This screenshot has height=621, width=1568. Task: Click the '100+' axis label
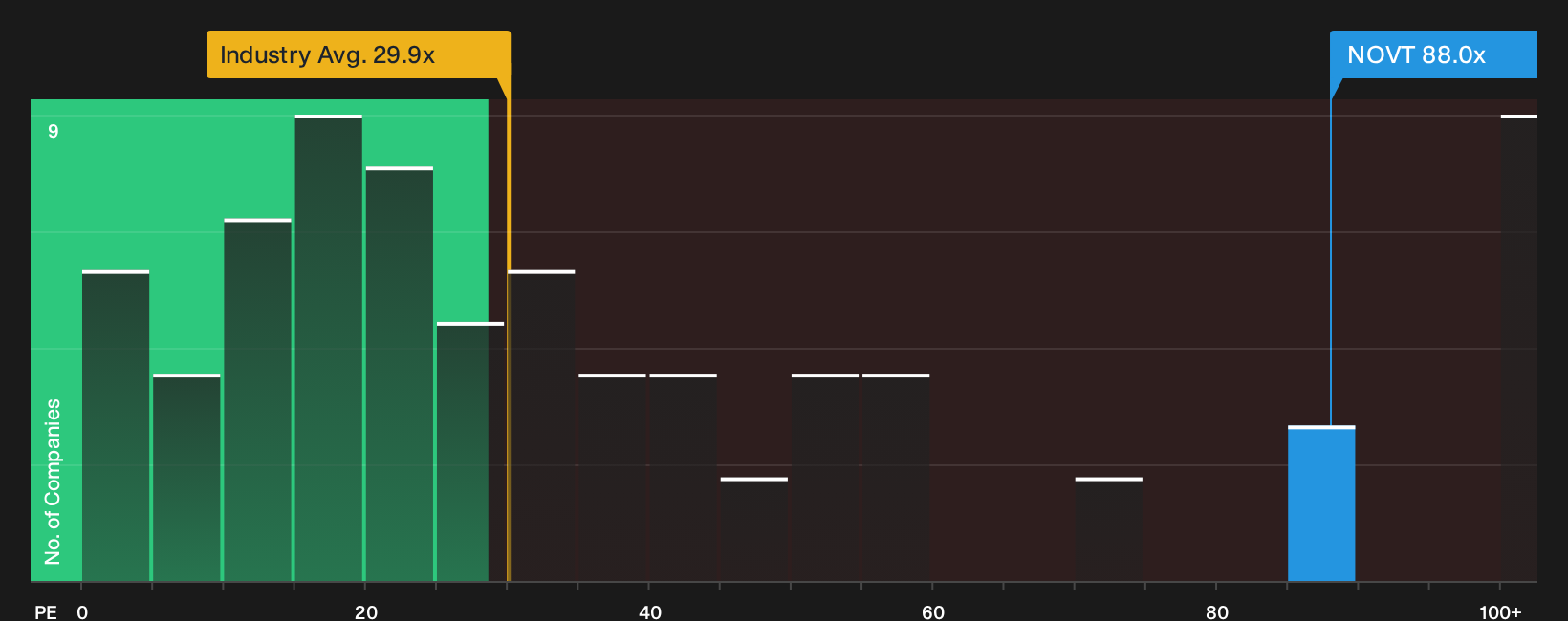[1500, 612]
